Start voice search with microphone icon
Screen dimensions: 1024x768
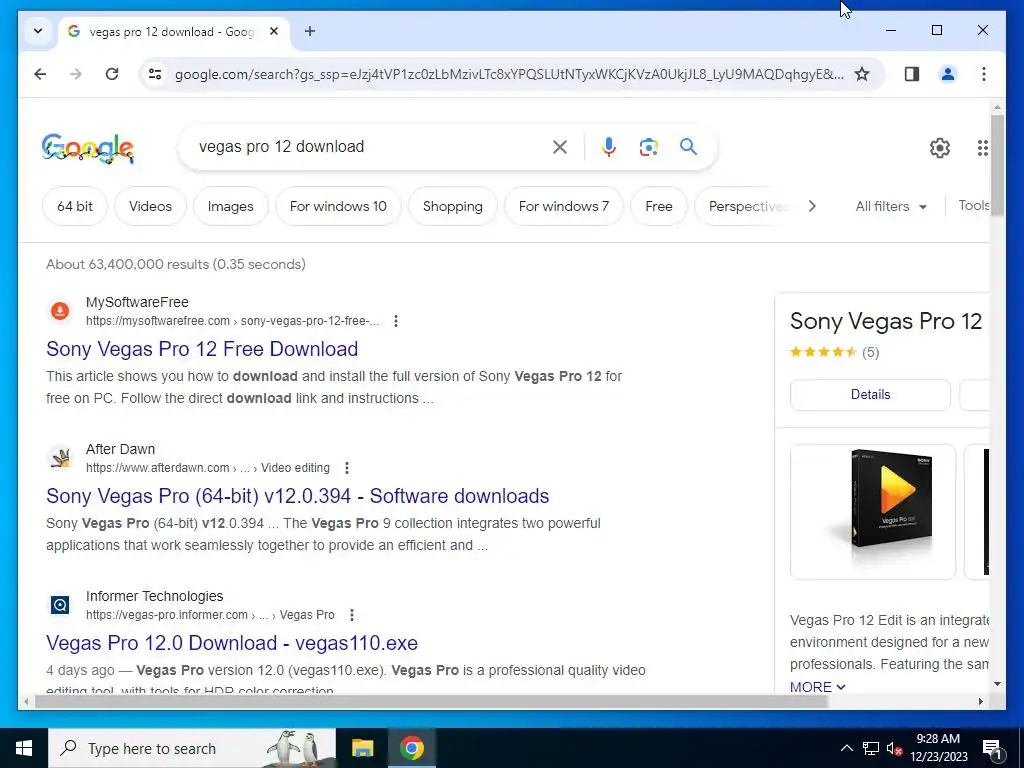point(609,147)
